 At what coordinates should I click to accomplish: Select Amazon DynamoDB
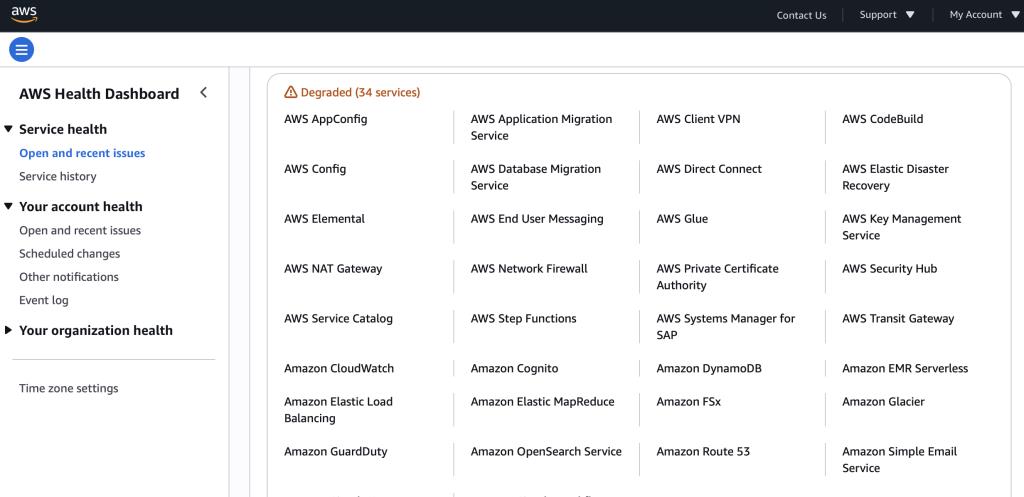(709, 368)
